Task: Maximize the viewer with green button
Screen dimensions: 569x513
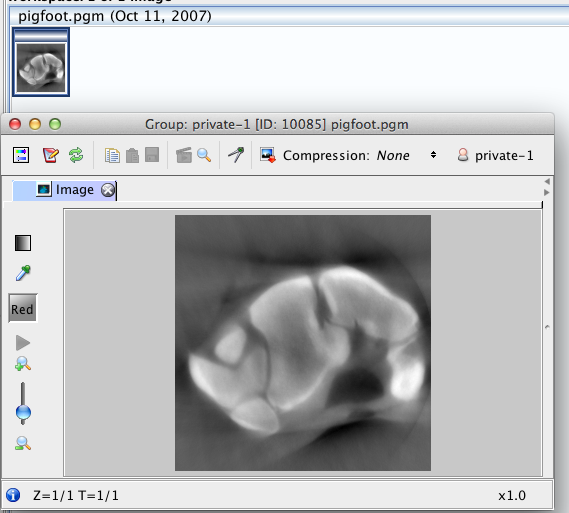Action: [55, 124]
